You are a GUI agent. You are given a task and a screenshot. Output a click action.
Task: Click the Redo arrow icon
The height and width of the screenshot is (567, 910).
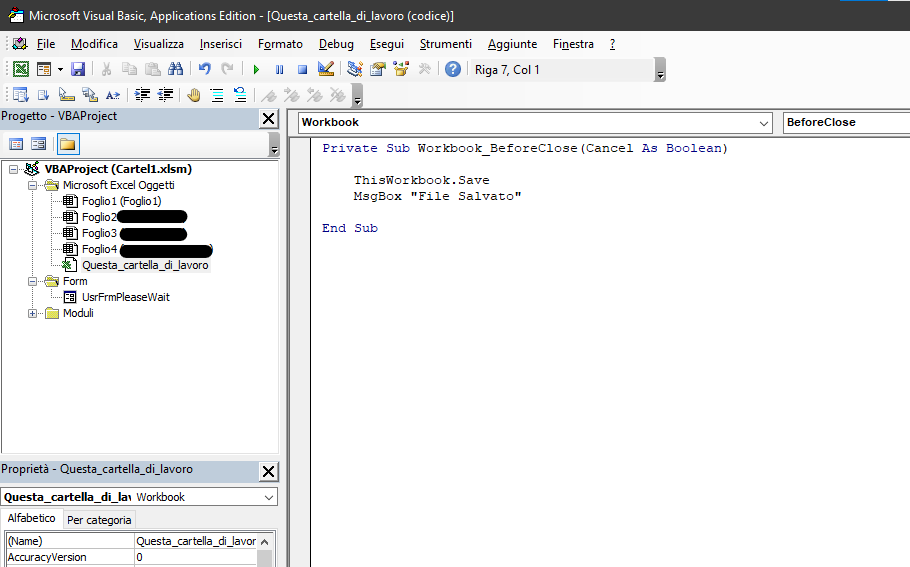227,69
